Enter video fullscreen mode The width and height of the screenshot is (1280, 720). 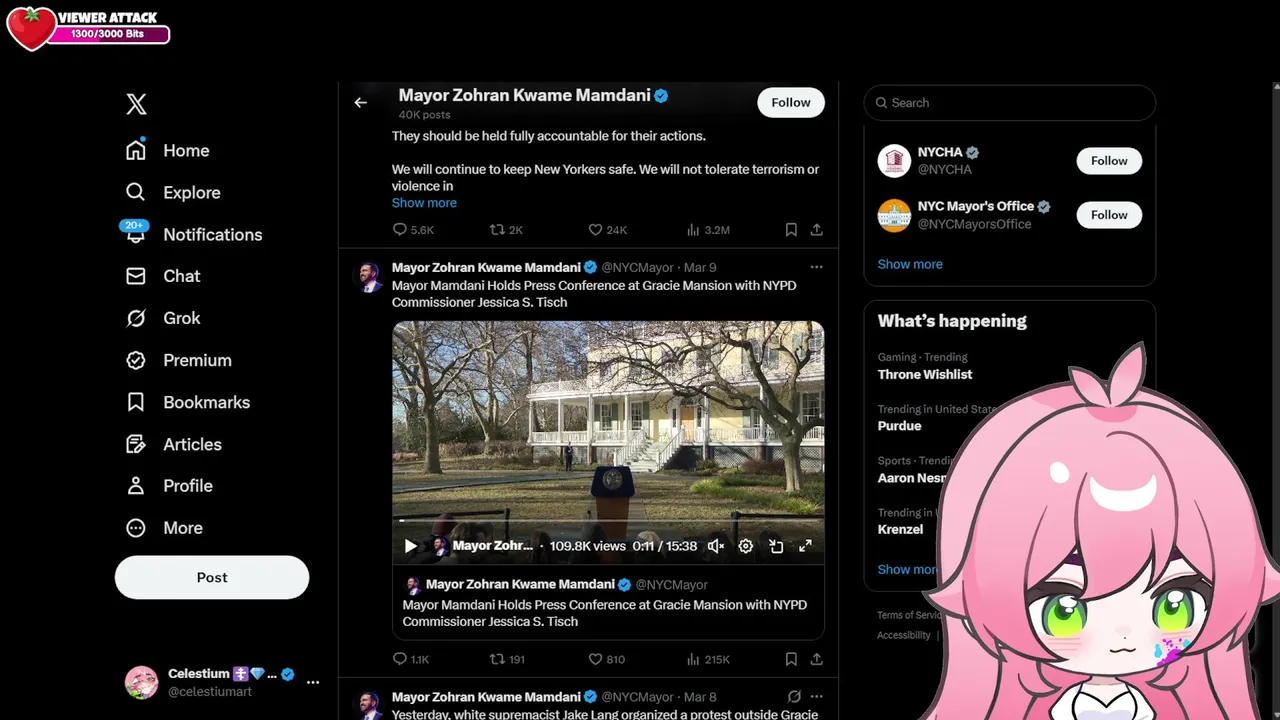pos(805,546)
